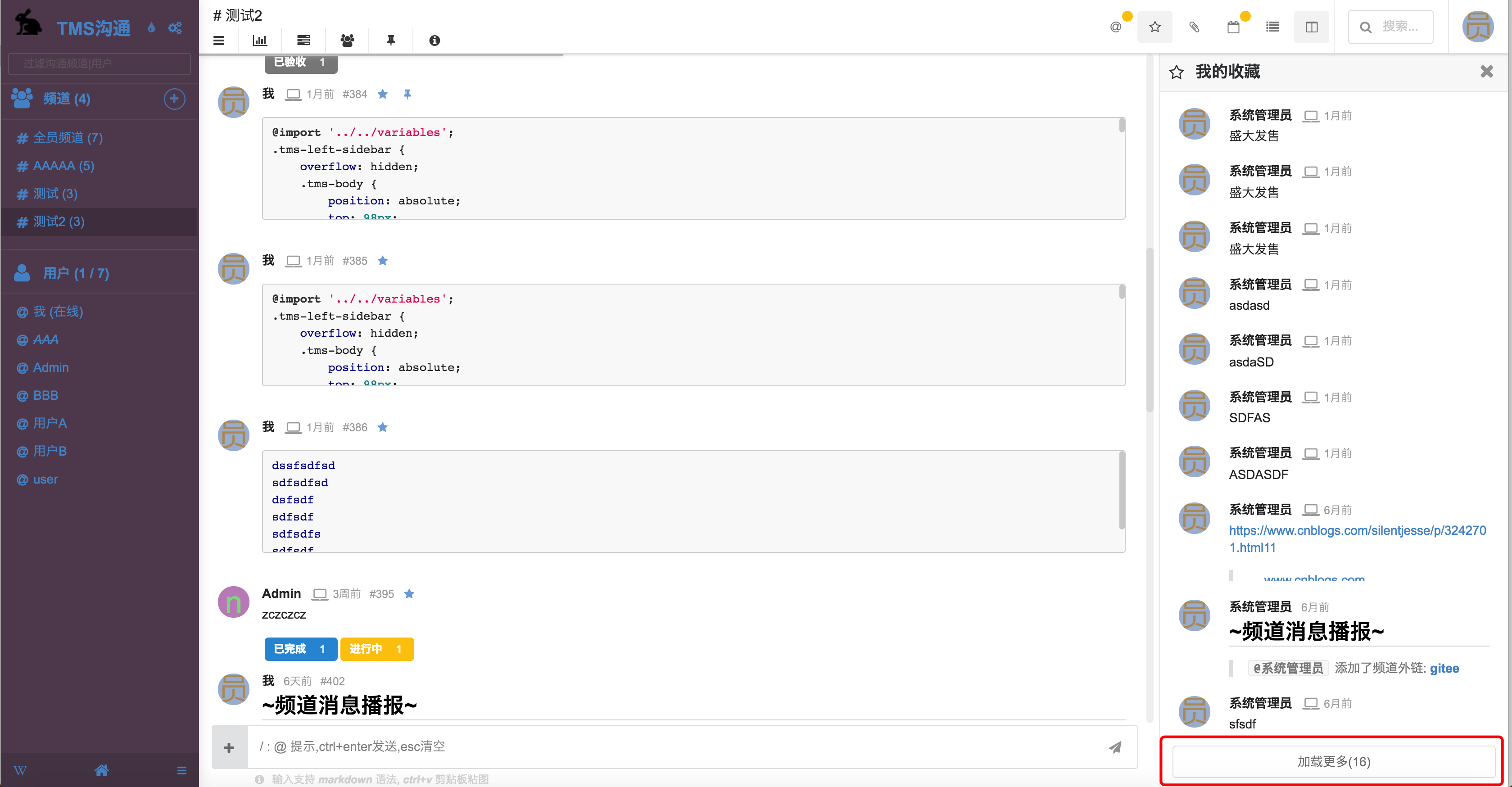Screen dimensions: 1512x787
Task: Click the member/team management icon
Action: (347, 40)
